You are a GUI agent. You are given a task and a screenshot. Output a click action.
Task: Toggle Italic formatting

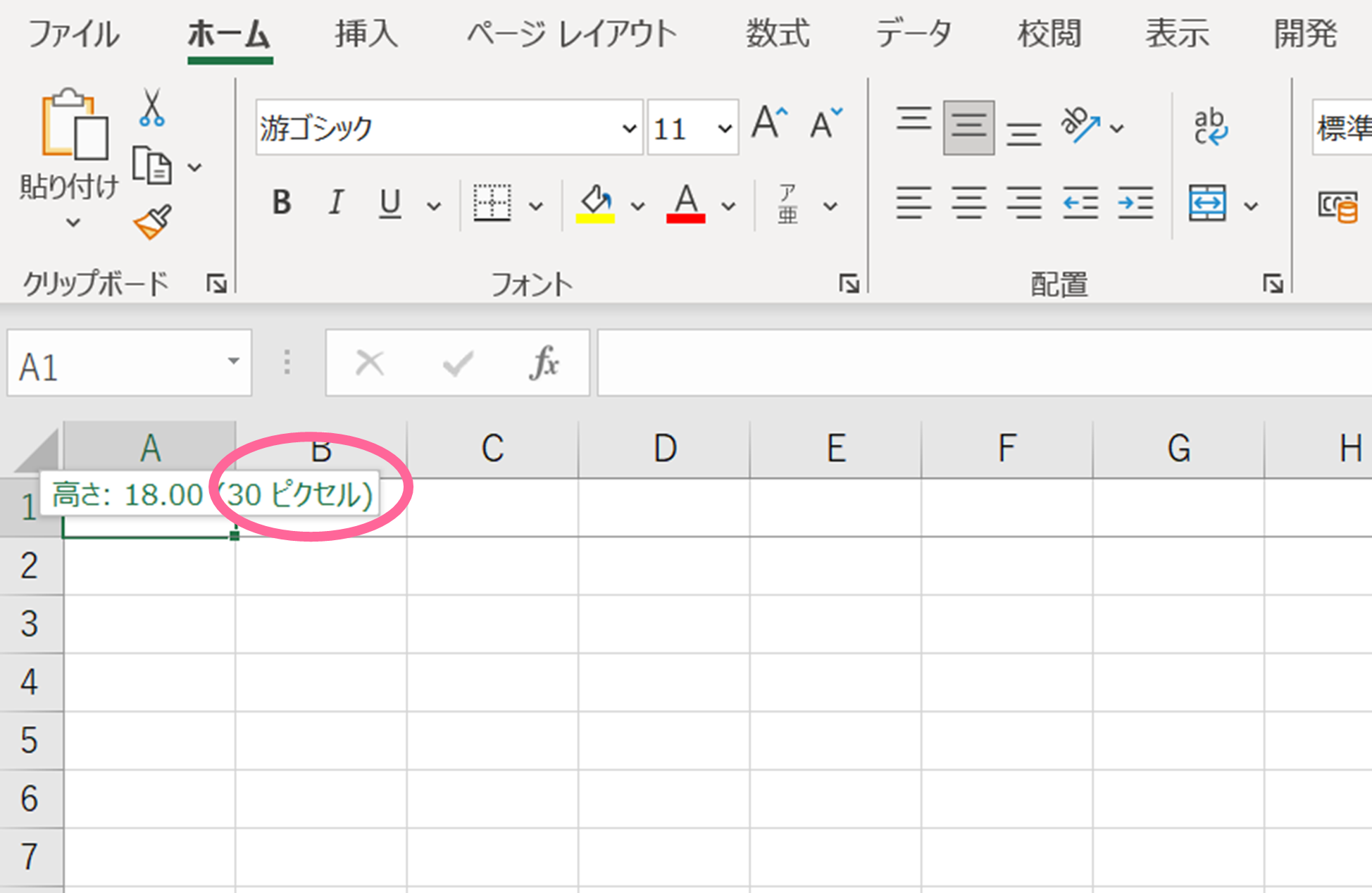pos(336,203)
